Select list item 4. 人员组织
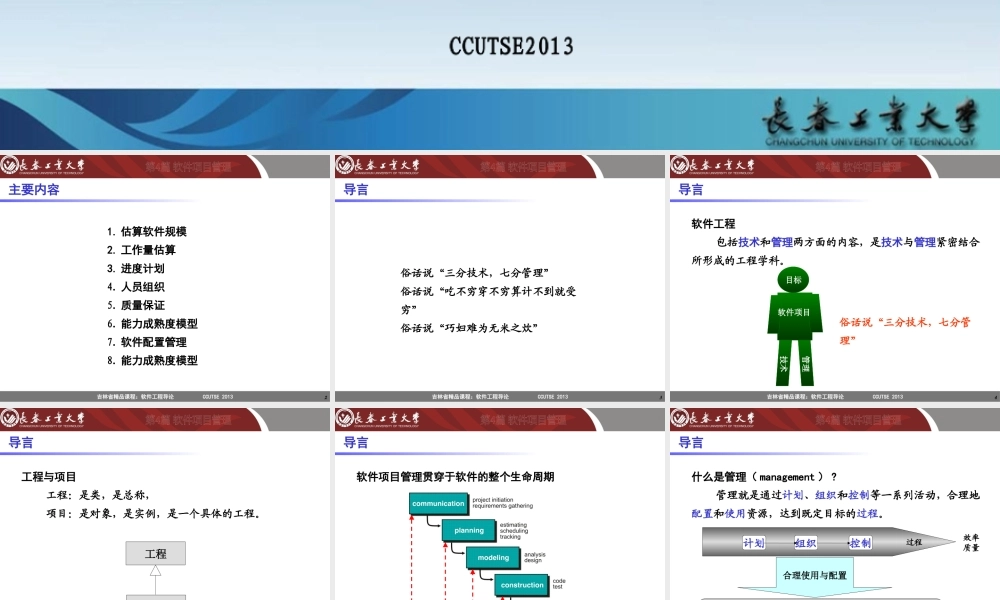The image size is (1000, 600). [x=135, y=287]
